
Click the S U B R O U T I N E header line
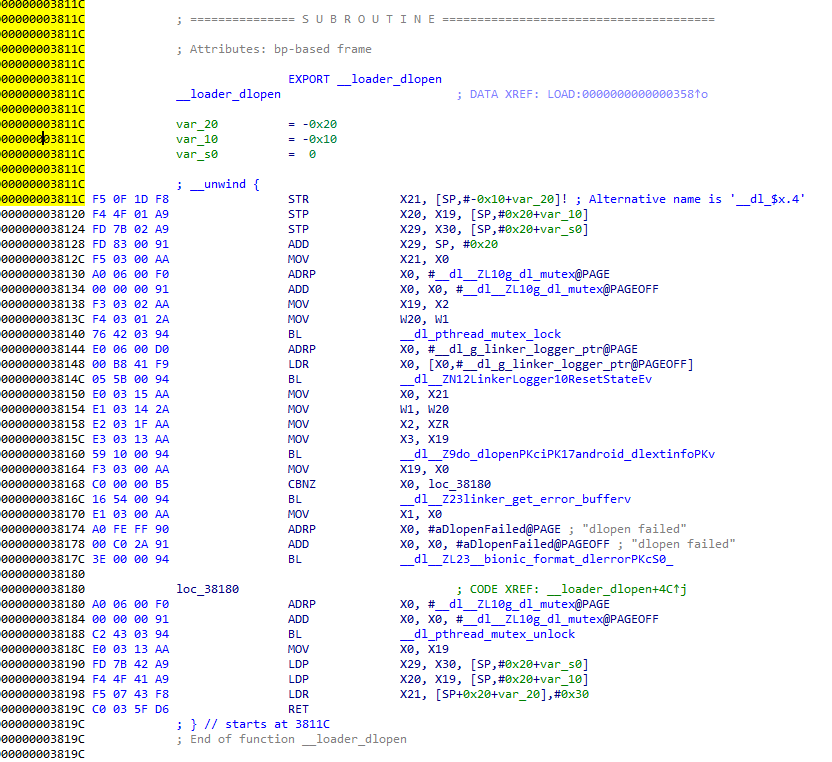coord(446,20)
